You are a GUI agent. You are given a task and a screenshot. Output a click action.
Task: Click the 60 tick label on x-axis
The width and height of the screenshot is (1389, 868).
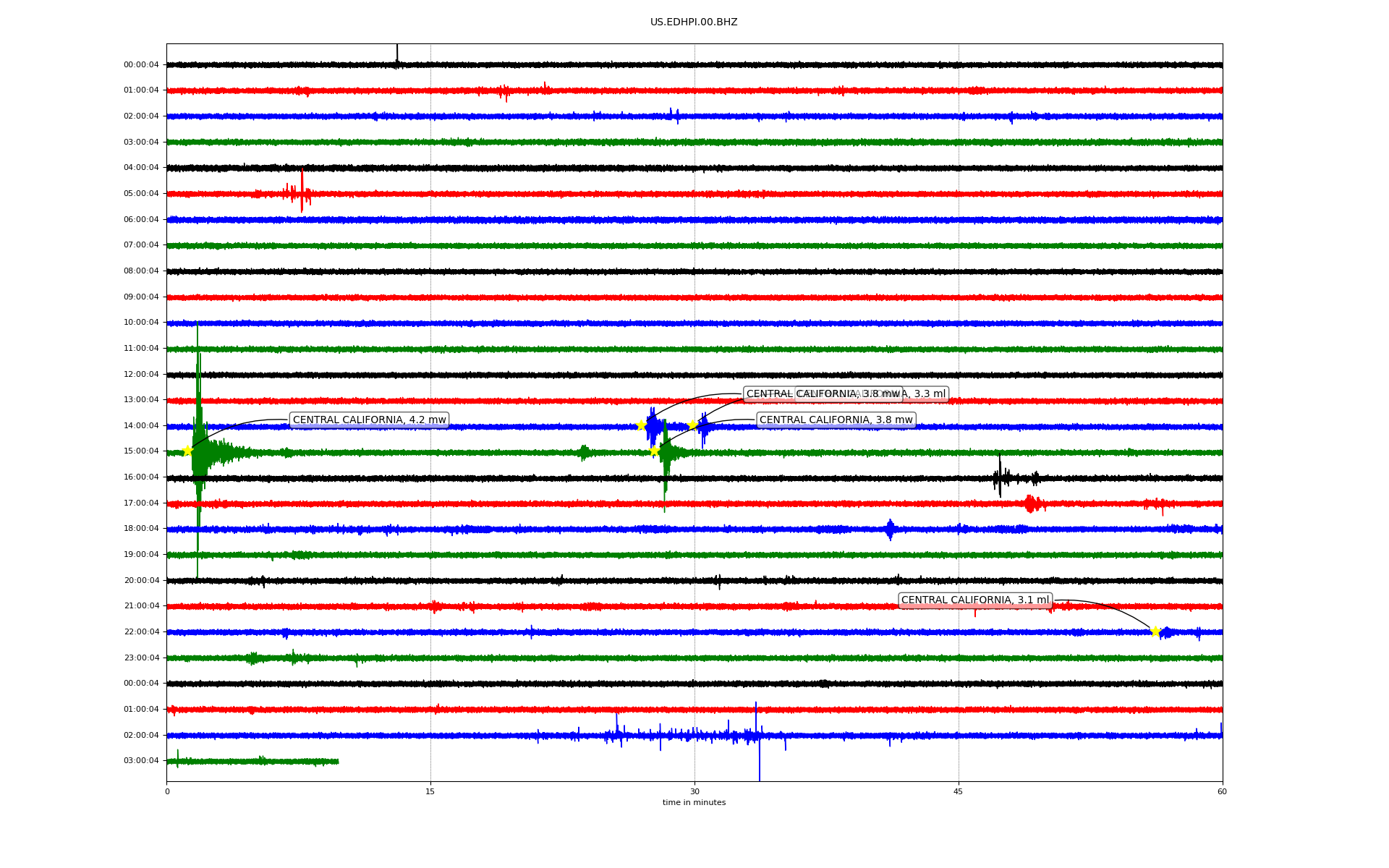pos(1222,791)
